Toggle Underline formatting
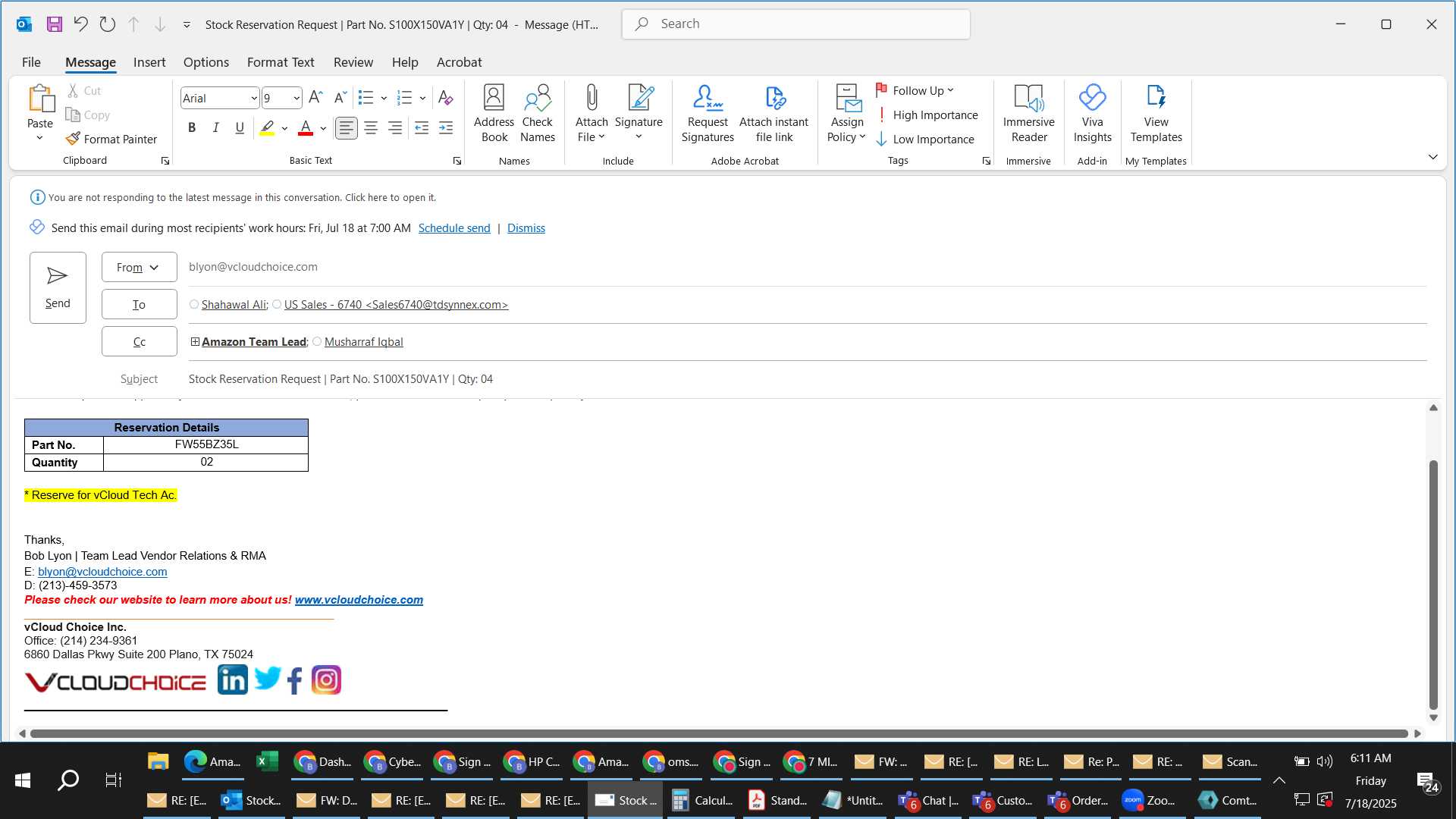 (x=240, y=128)
